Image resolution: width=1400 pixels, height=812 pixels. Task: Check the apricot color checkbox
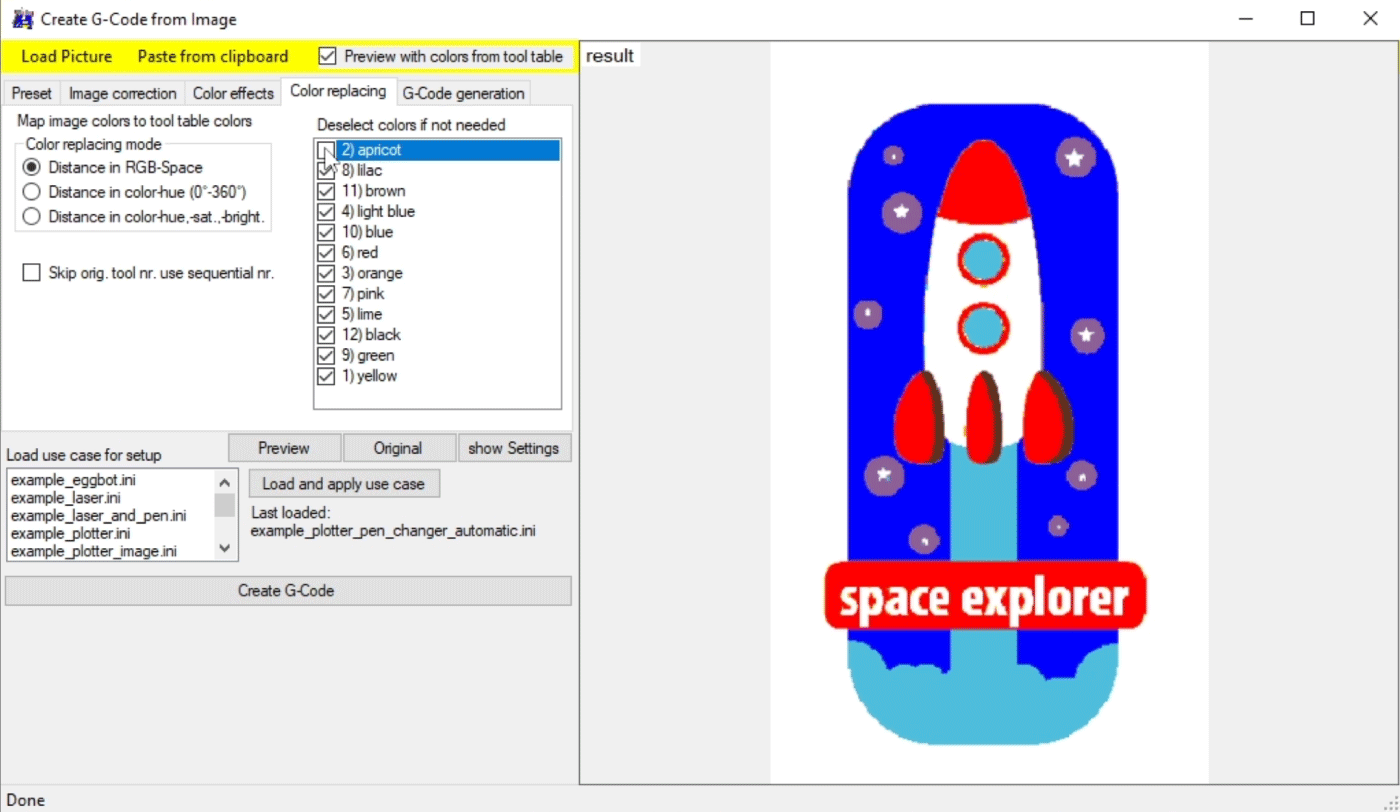point(326,150)
